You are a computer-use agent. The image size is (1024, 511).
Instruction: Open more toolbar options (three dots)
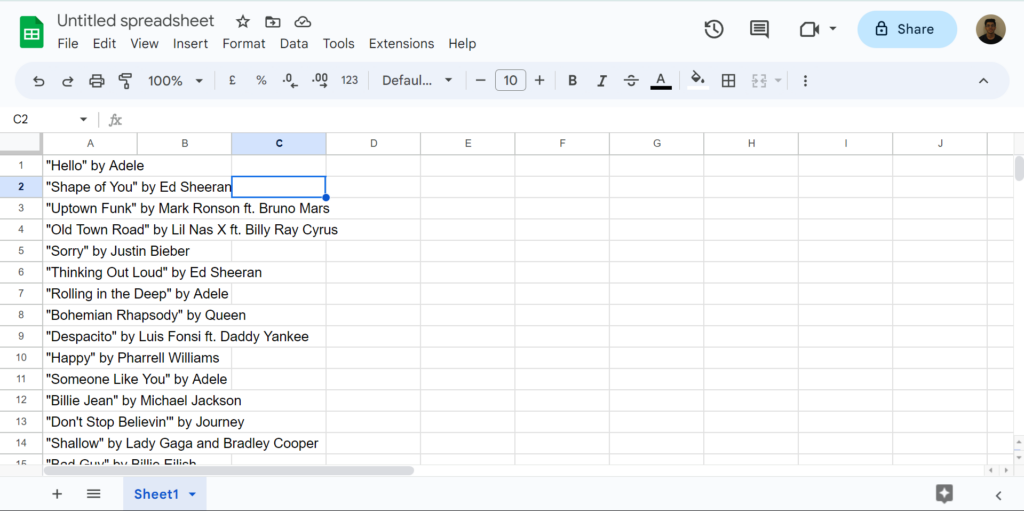(x=805, y=80)
